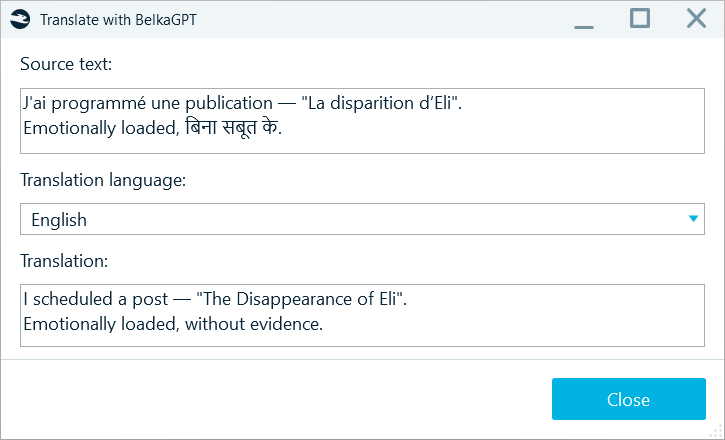
Task: Expand the language list via the blue arrow
Action: pos(693,219)
